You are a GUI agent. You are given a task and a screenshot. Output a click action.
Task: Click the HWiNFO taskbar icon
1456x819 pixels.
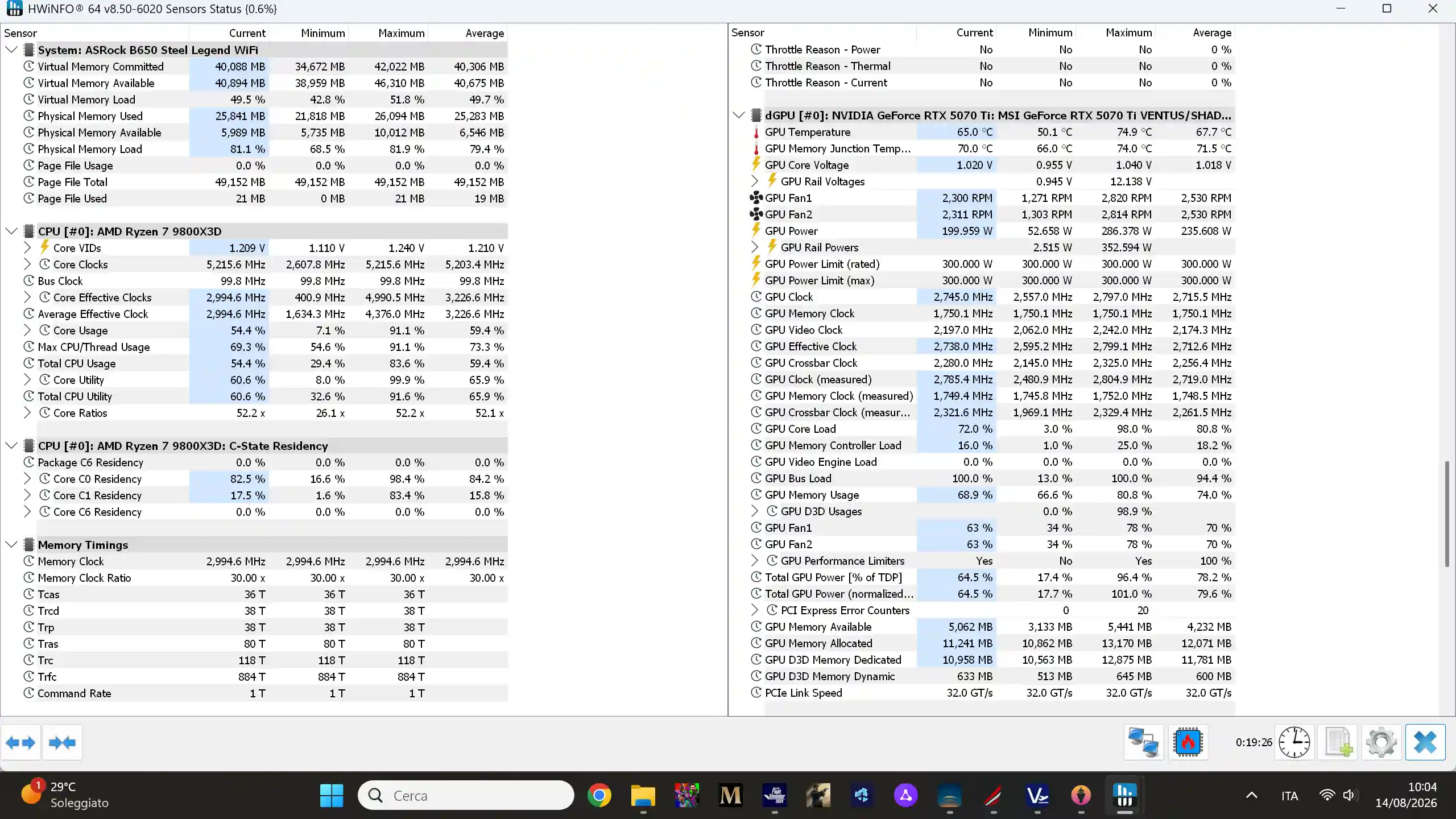1124,795
